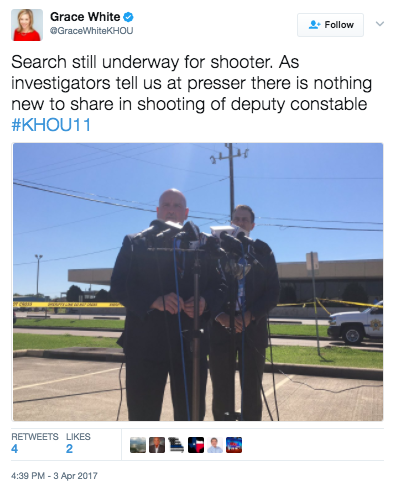Click the blue verified badge

[128, 17]
